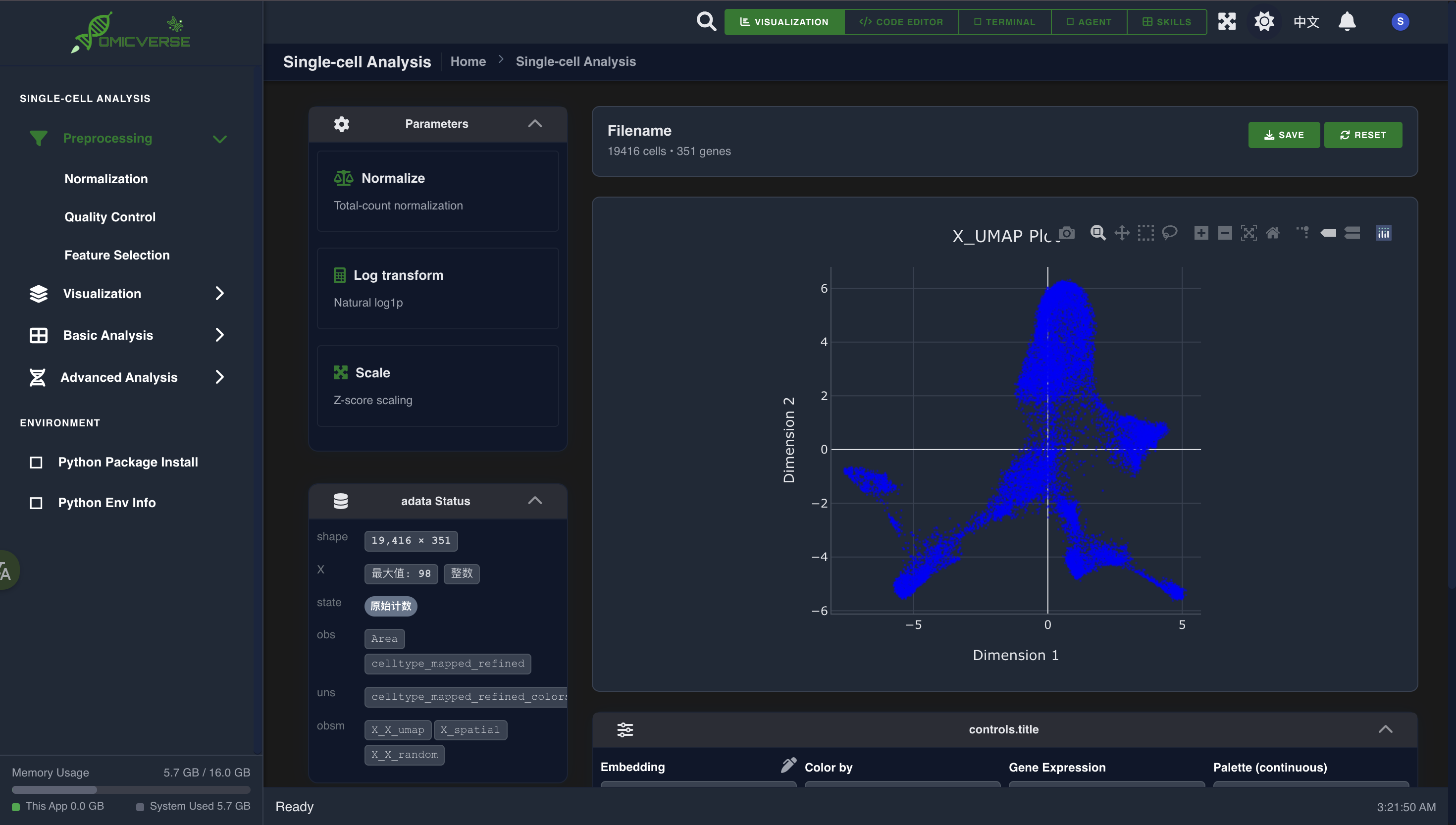Select the Box select tool
Image resolution: width=1456 pixels, height=825 pixels.
1145,233
